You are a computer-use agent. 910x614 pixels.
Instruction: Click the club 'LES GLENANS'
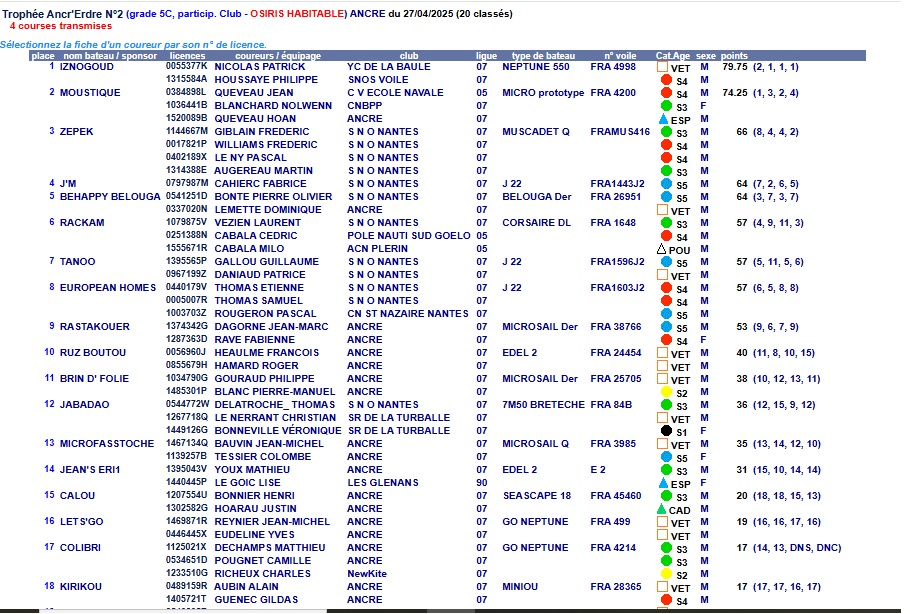click(x=383, y=483)
